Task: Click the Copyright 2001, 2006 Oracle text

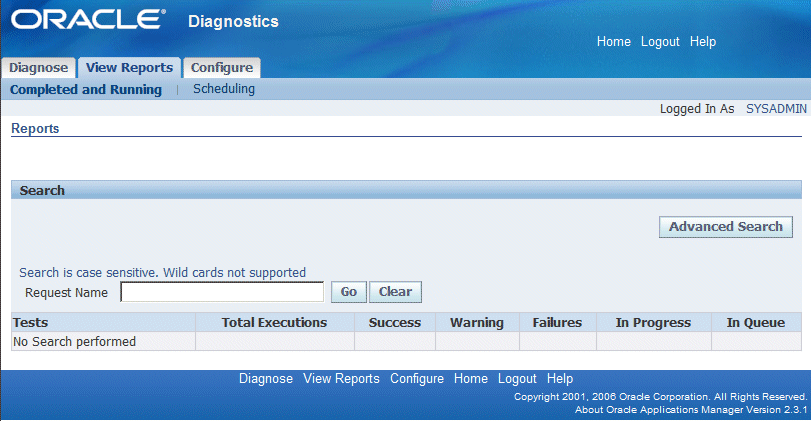Action: click(x=660, y=397)
